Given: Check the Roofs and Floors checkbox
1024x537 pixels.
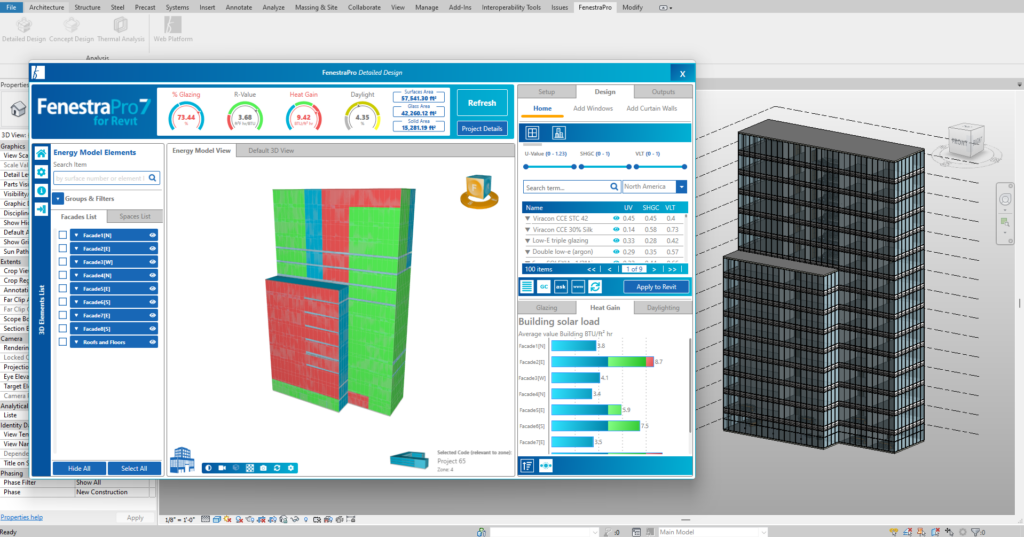Looking at the screenshot, I should 63,342.
